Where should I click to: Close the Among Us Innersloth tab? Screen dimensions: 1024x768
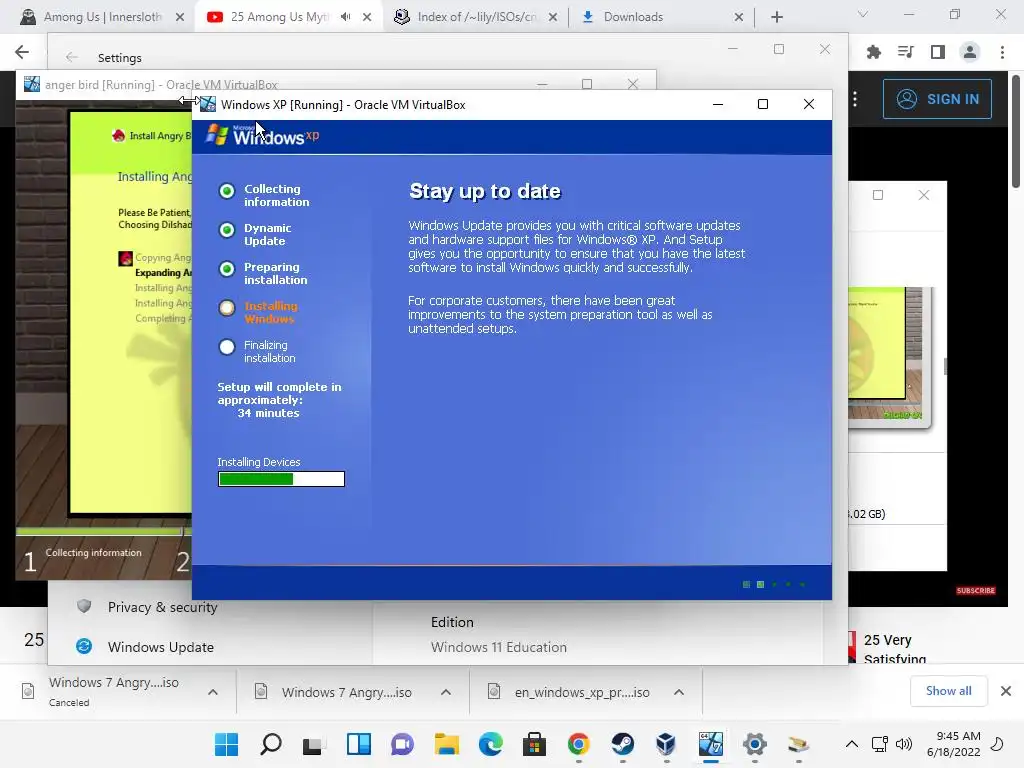click(x=180, y=17)
